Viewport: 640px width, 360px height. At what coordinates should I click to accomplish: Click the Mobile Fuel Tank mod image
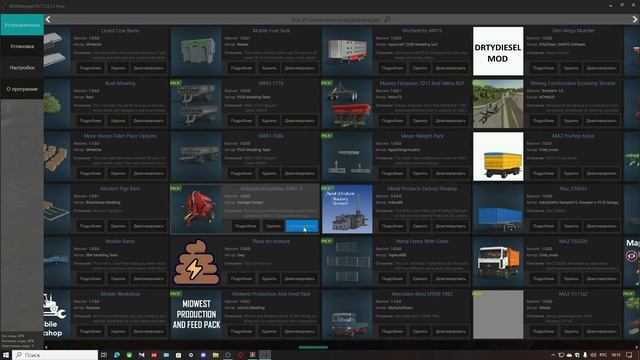(x=196, y=51)
